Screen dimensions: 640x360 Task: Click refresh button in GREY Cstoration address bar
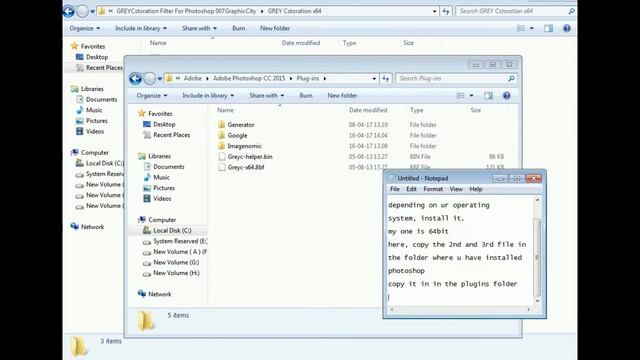[446, 11]
